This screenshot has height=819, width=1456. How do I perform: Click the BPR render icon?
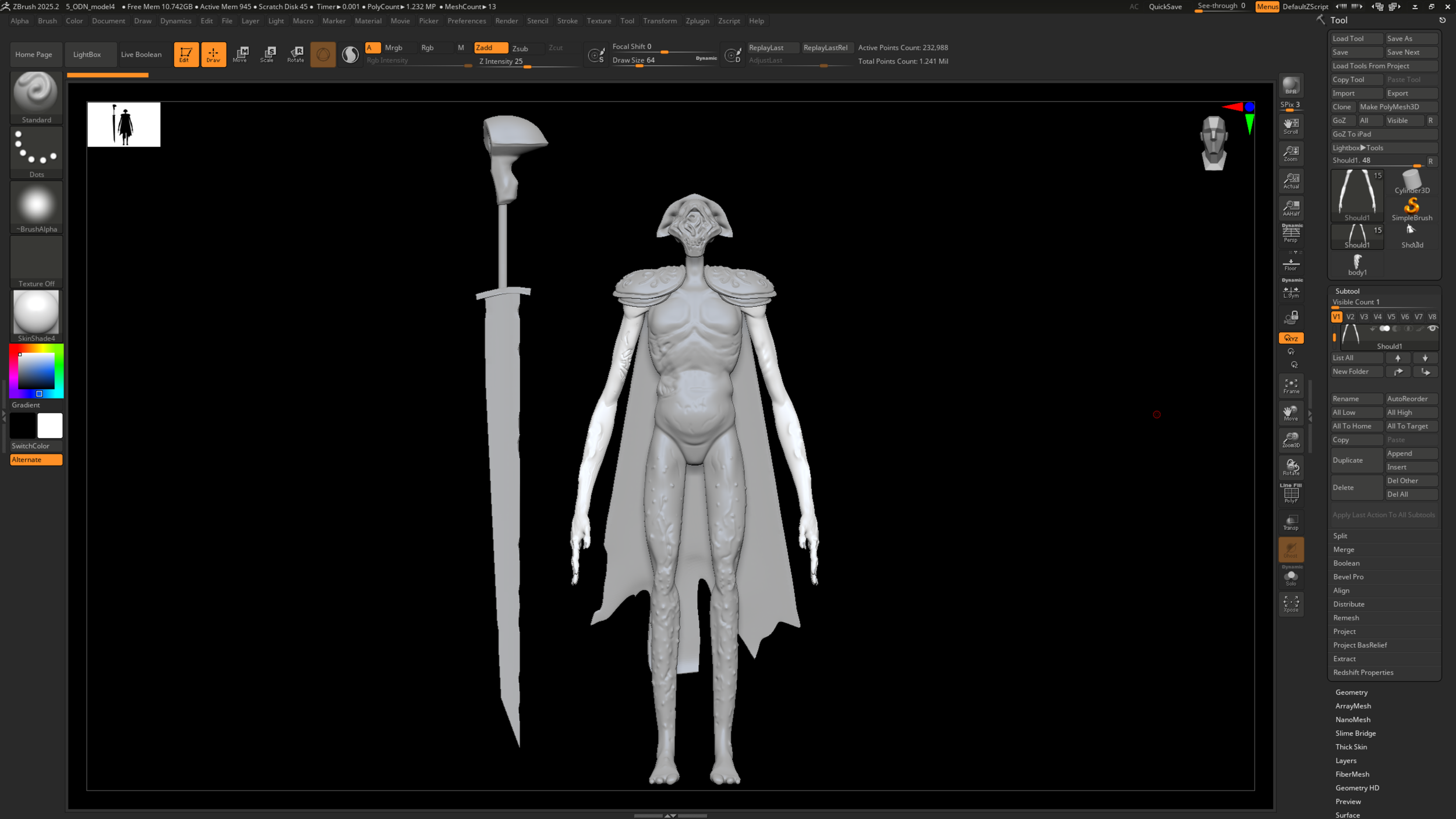1291,86
